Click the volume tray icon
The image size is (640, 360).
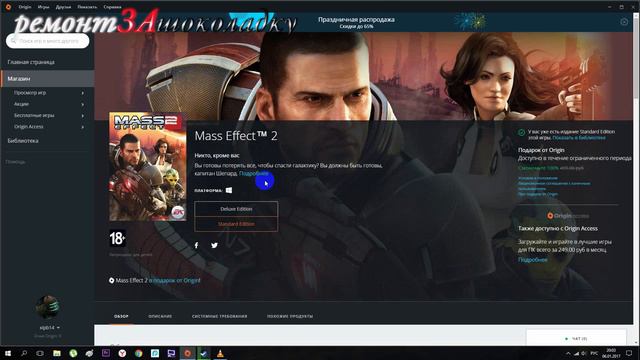pyautogui.click(x=584, y=353)
